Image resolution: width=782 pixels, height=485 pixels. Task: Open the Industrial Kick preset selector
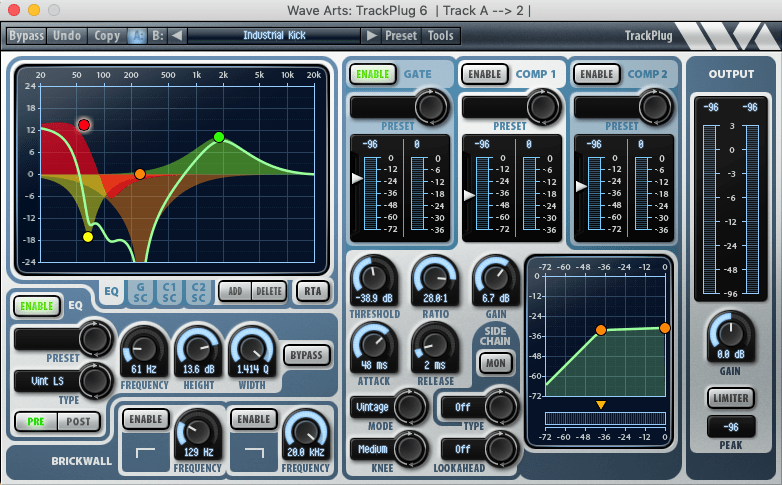click(274, 35)
